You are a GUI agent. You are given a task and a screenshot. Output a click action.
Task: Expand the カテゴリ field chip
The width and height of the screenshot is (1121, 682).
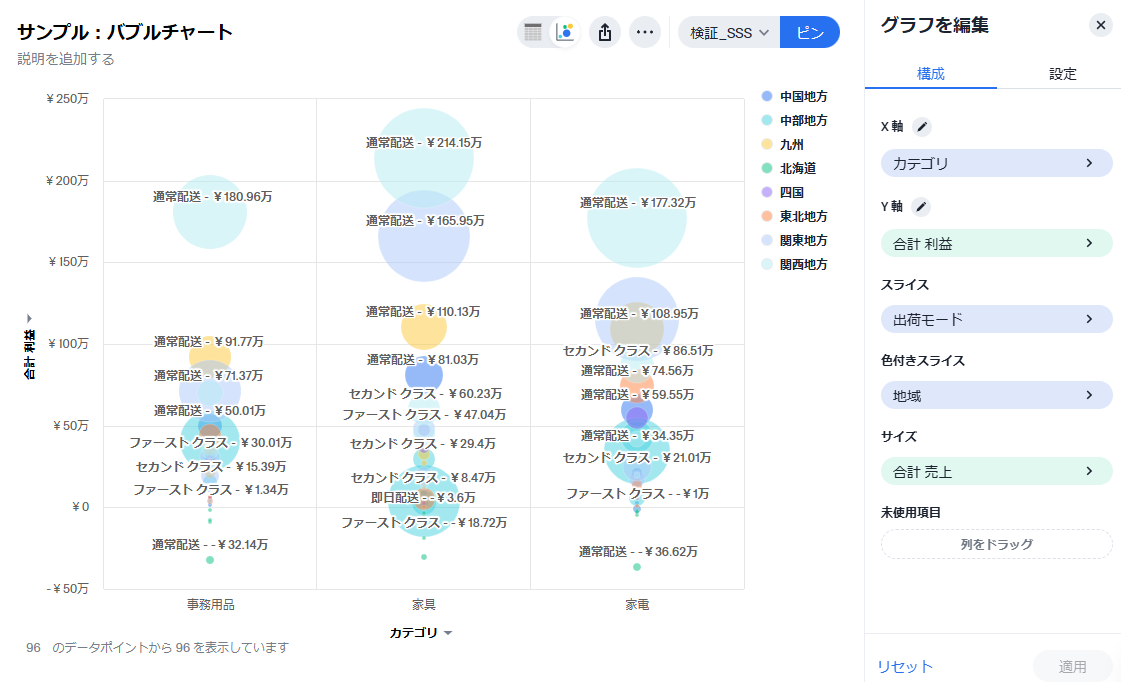[996, 163]
